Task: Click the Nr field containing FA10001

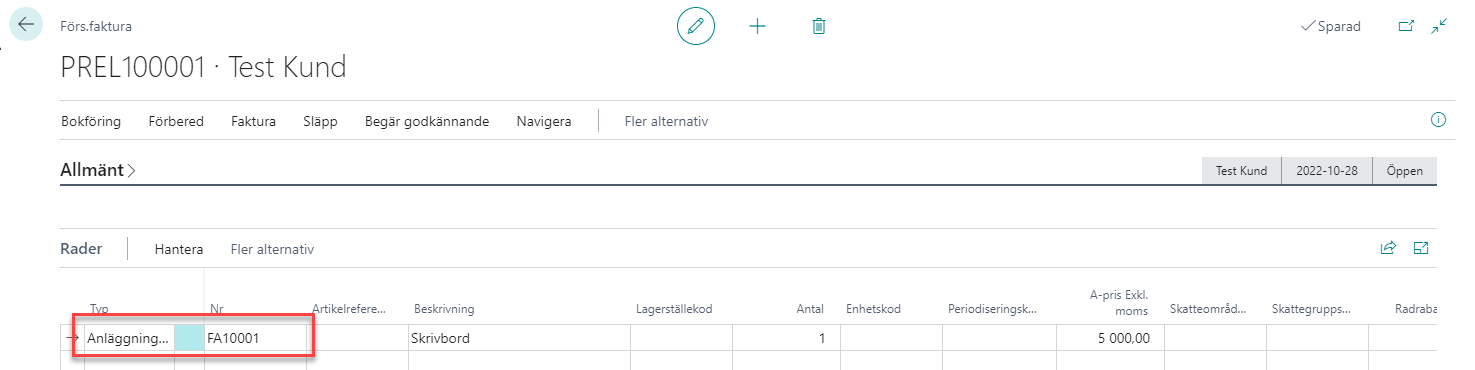Action: (255, 338)
